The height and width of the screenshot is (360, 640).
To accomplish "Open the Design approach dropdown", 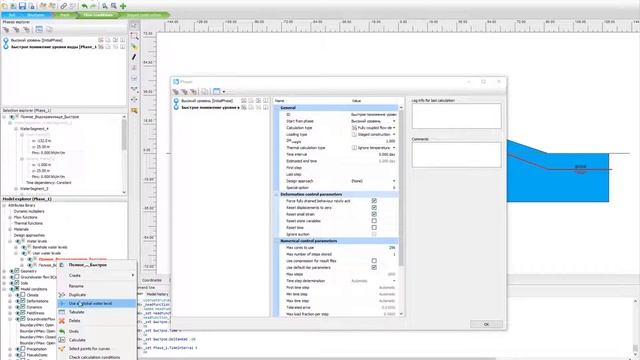I will tap(394, 181).
